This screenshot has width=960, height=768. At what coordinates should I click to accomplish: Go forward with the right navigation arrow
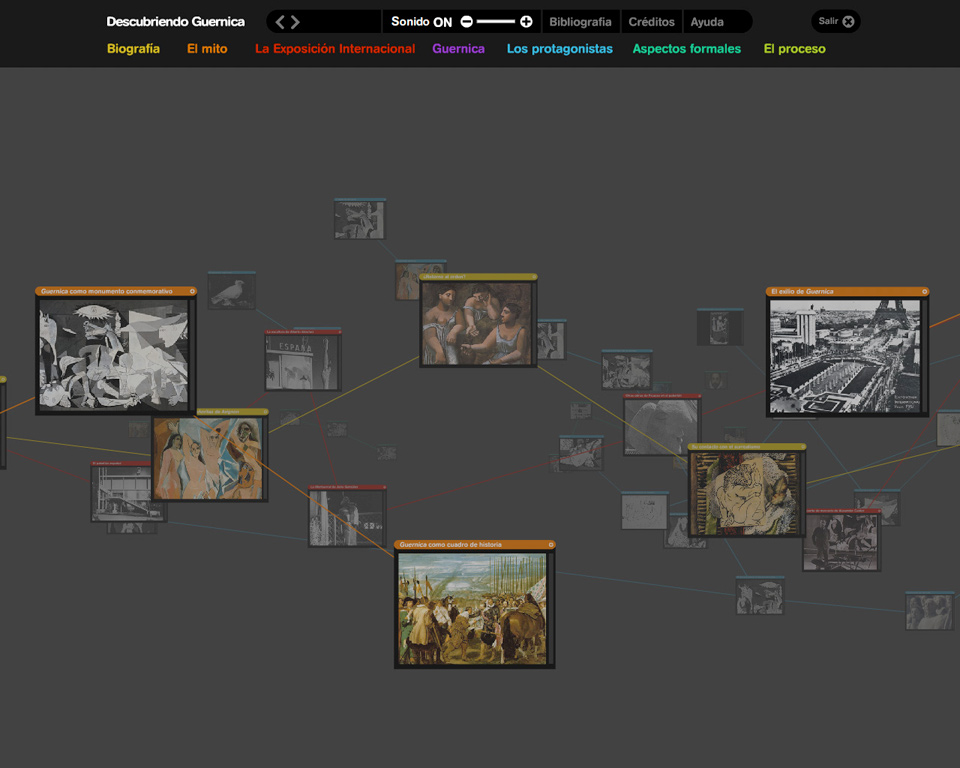pos(295,22)
